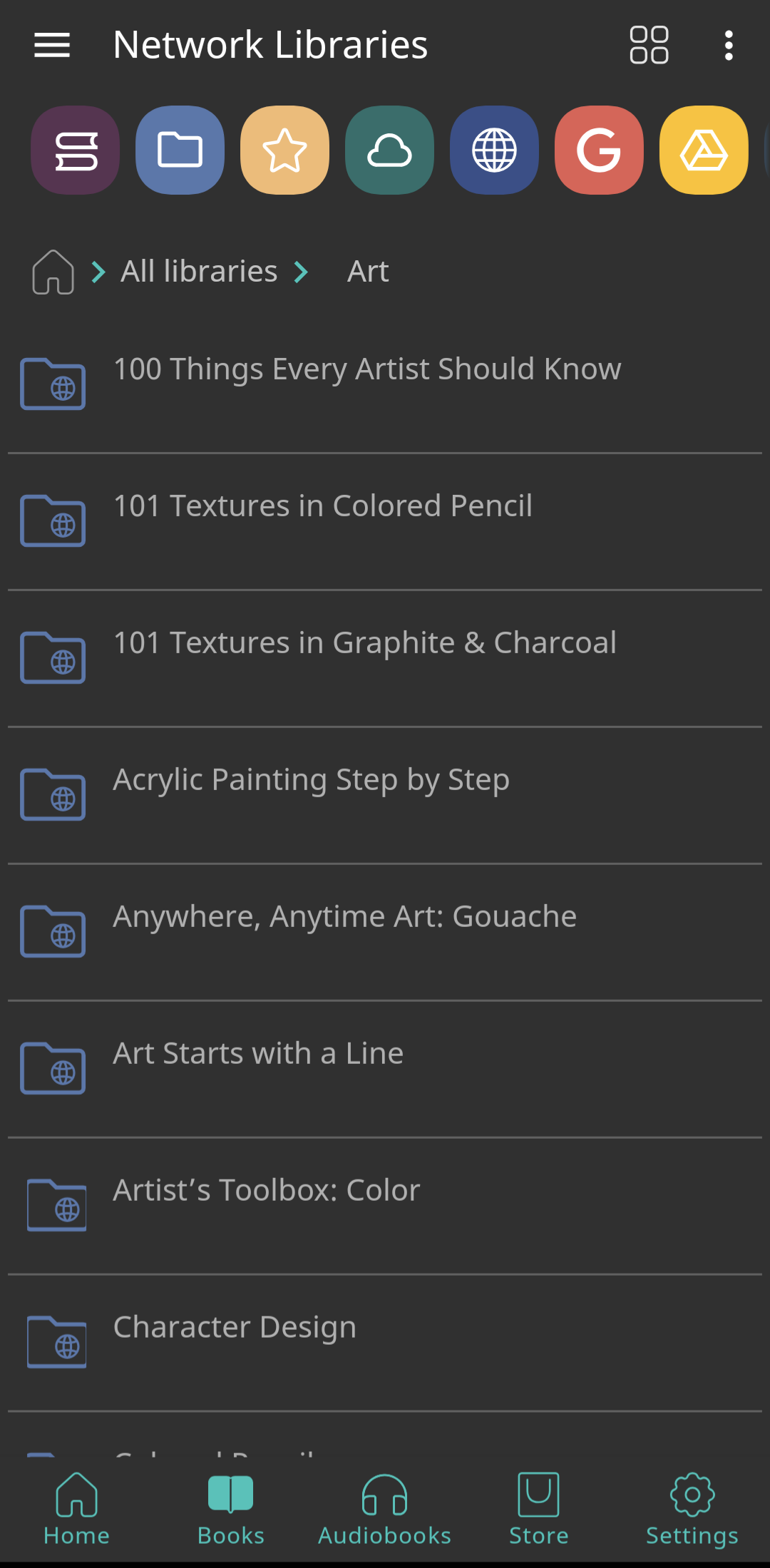Viewport: 770px width, 1568px height.
Task: Open the green cloud storage shortcut
Action: [389, 150]
